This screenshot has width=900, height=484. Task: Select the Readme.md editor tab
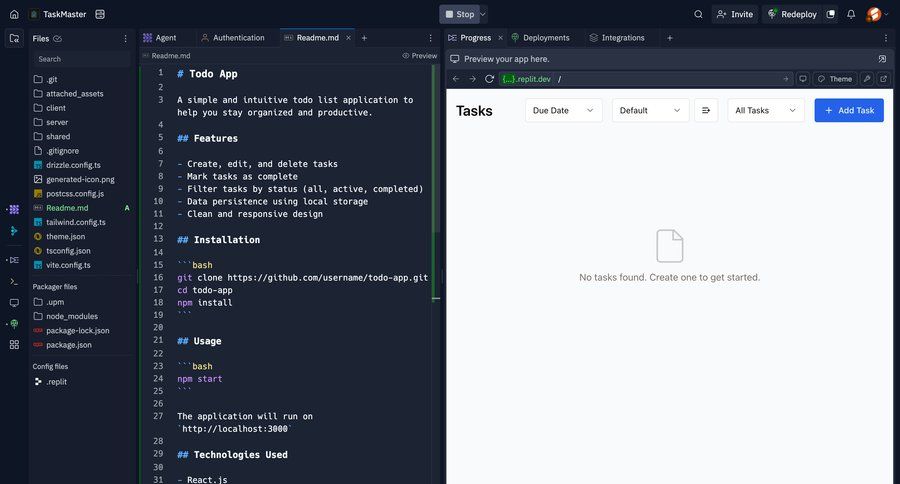[317, 38]
